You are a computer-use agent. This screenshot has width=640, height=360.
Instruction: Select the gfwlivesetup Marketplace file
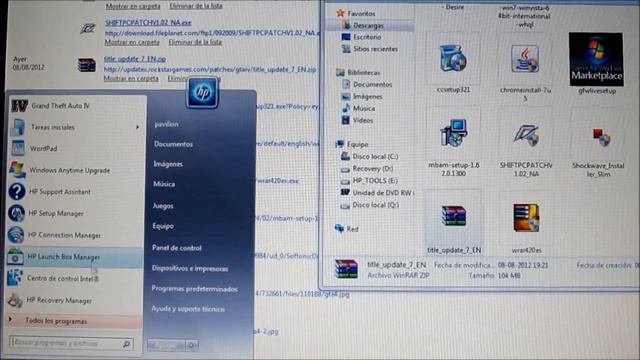pos(596,64)
